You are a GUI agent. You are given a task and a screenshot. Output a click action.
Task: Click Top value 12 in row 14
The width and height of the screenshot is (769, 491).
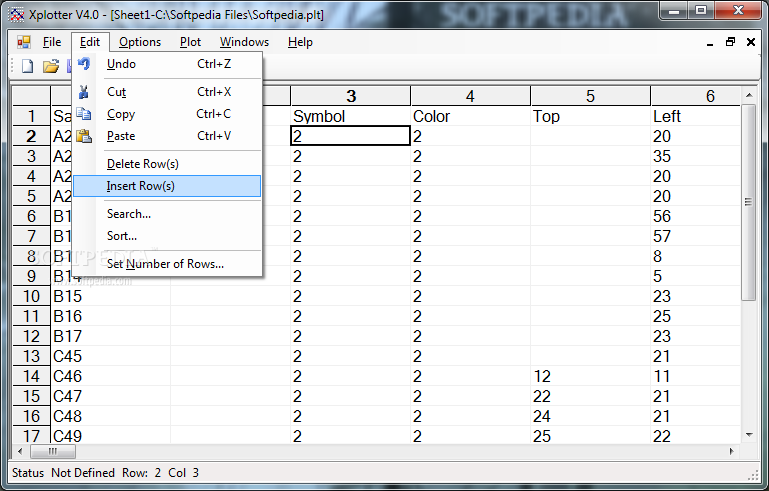[x=590, y=376]
